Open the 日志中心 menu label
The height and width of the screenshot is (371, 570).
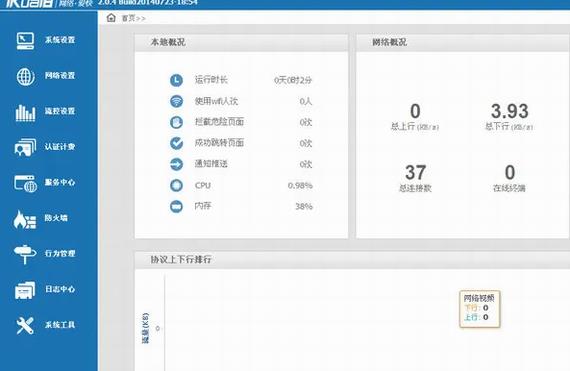[x=60, y=289]
